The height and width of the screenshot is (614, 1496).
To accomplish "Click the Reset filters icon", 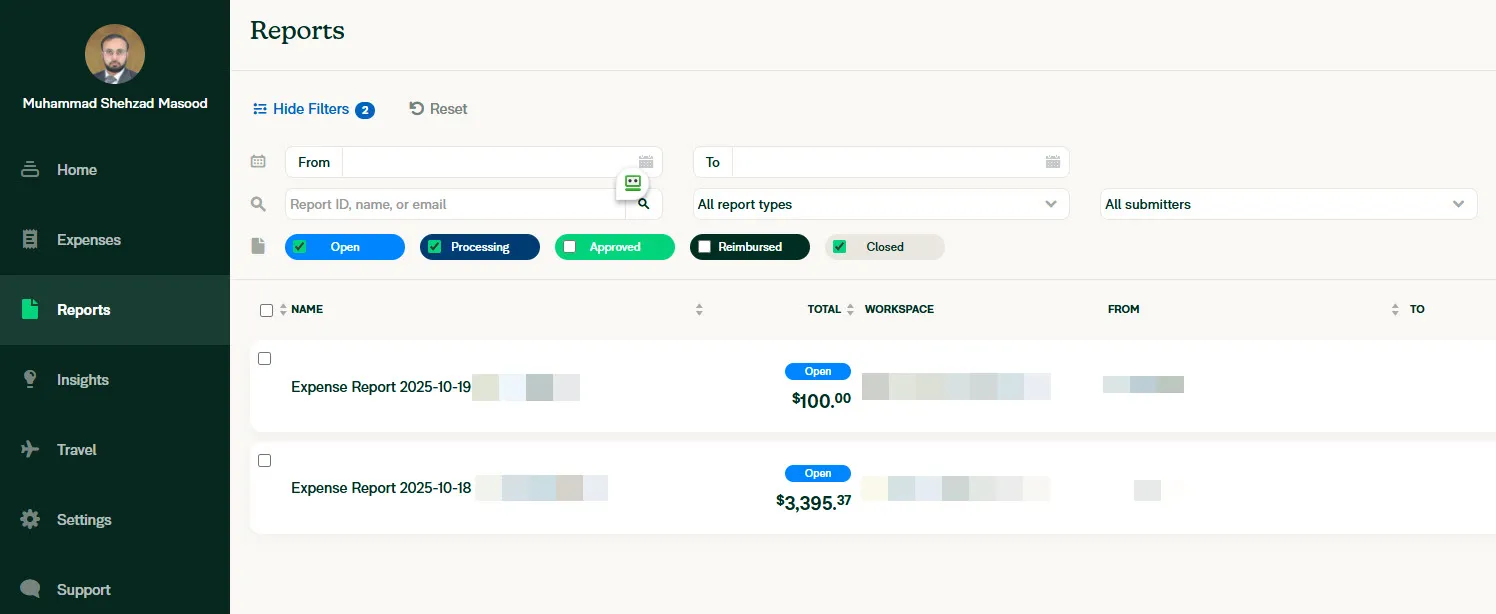I will [x=417, y=109].
